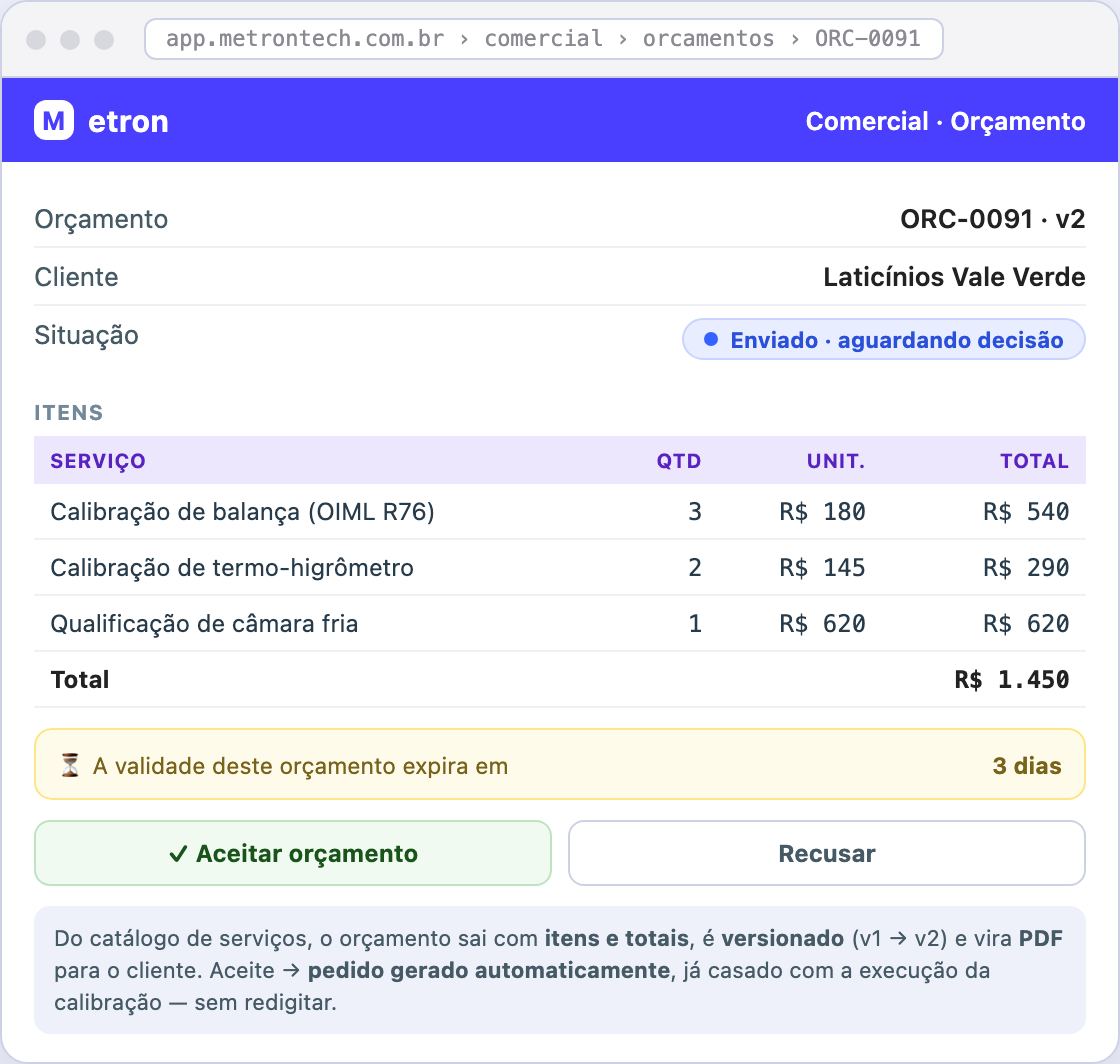The height and width of the screenshot is (1064, 1120).
Task: Click the hourglass icon in validity notice
Action: [70, 766]
